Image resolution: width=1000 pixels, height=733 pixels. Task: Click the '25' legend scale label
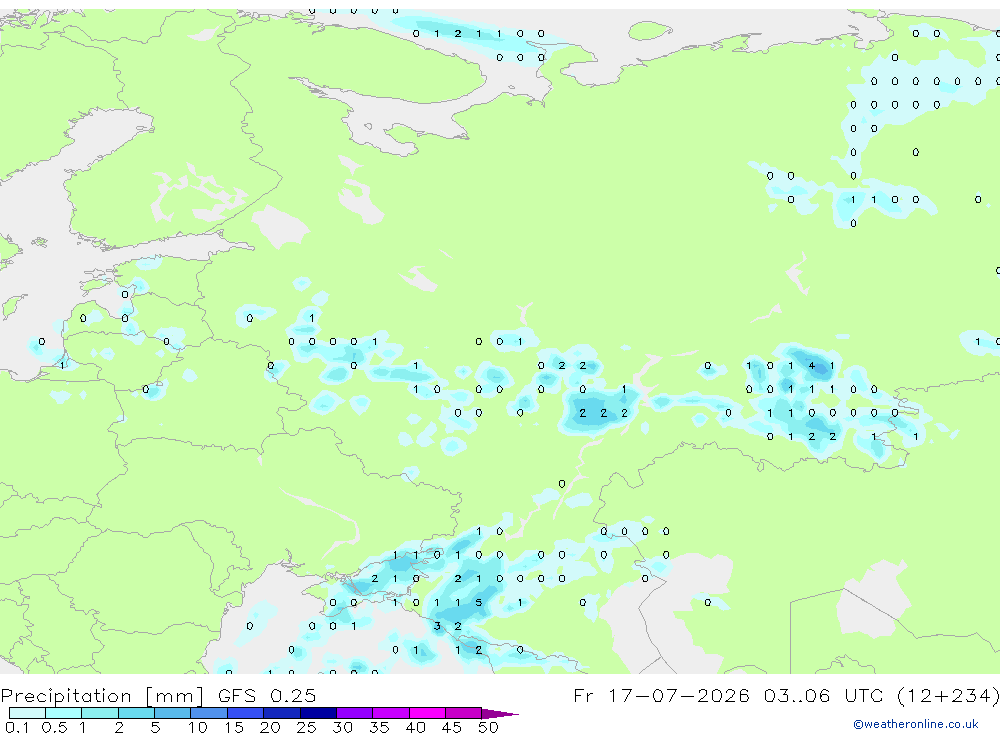[306, 727]
